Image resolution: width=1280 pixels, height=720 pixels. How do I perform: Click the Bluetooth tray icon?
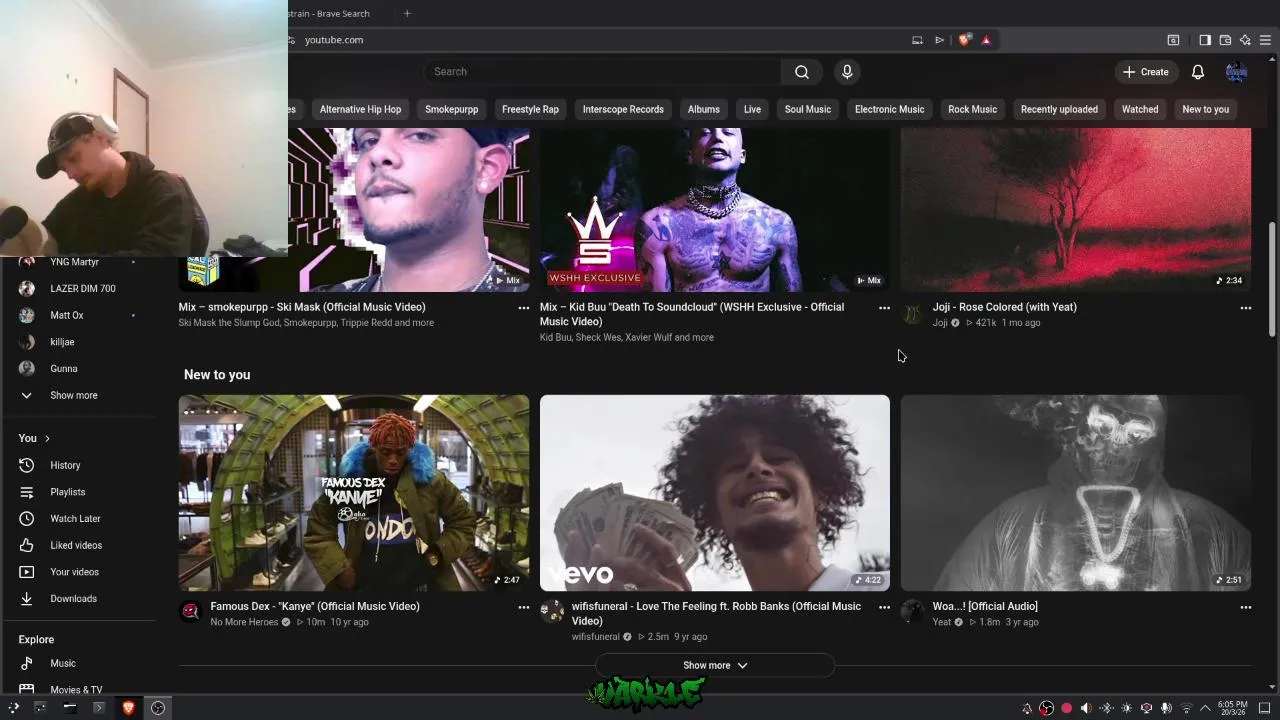[x=1106, y=708]
